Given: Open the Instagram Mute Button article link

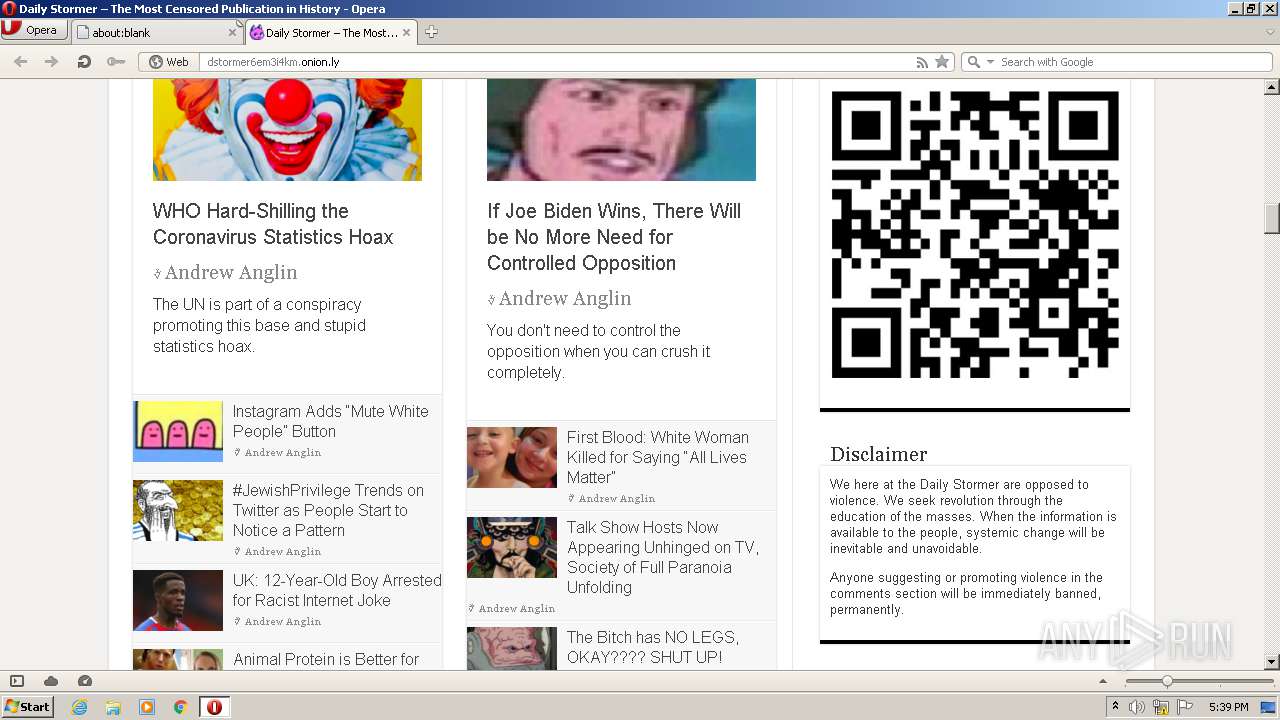Looking at the screenshot, I should click(330, 421).
